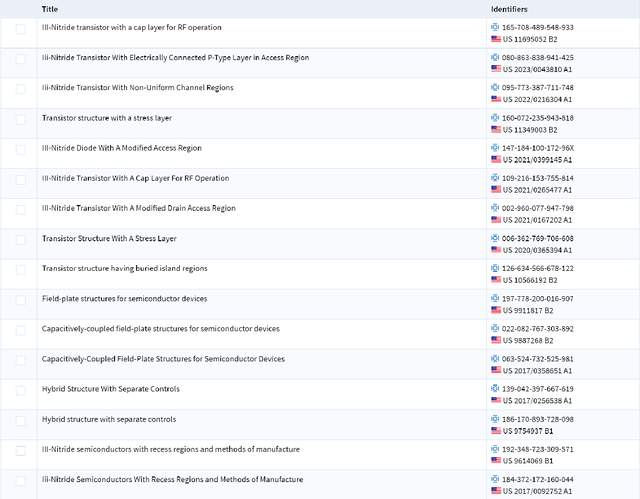Select the III-Nitride Diode row checkbox
Image resolution: width=640 pixels, height=499 pixels.
tap(20, 149)
